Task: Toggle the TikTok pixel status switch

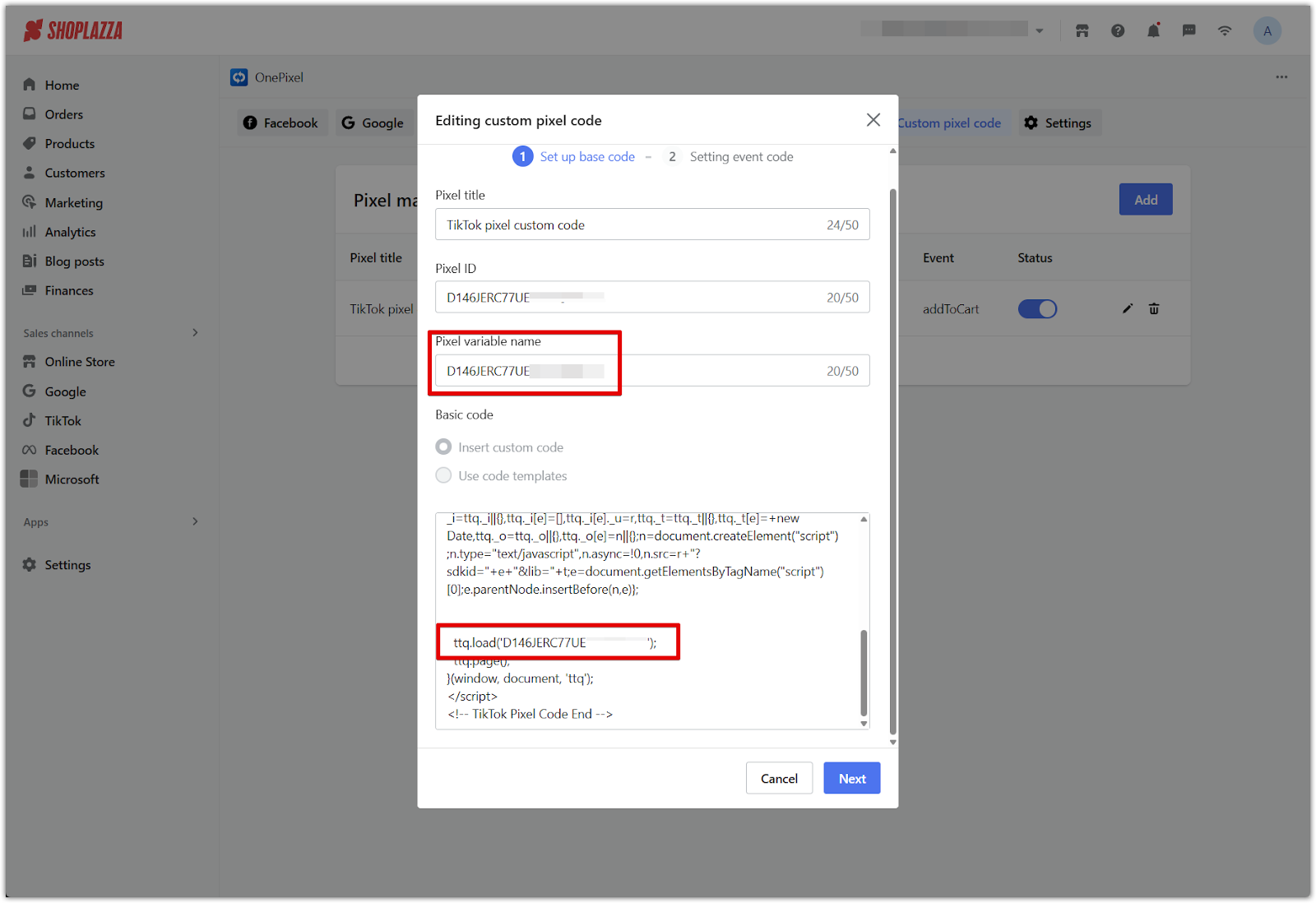Action: click(1037, 309)
